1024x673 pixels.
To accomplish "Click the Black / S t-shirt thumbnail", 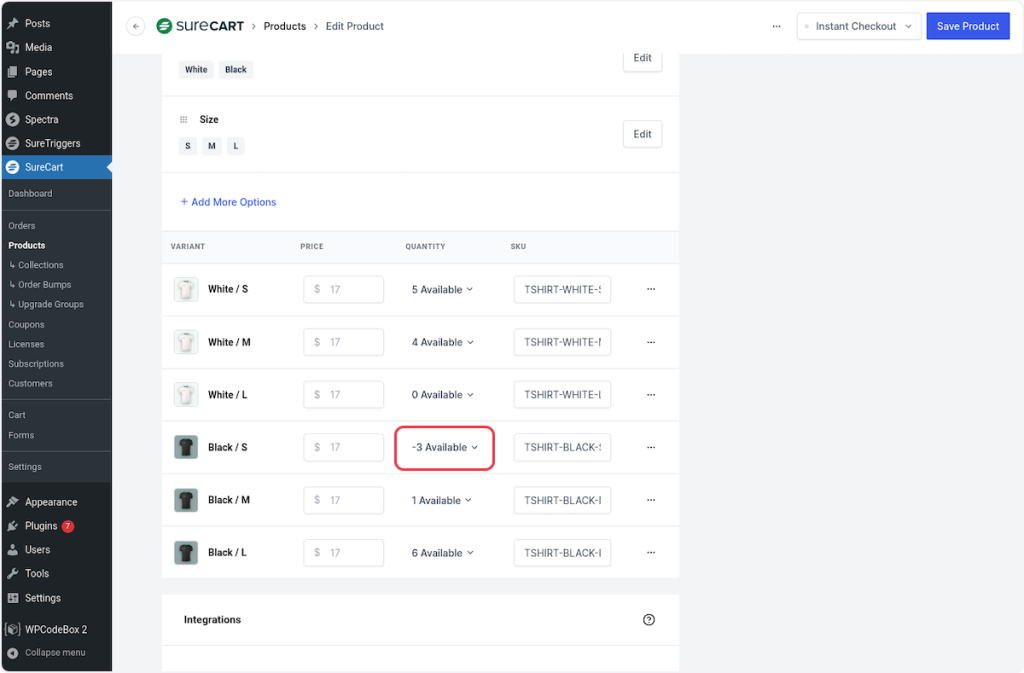I will point(186,447).
